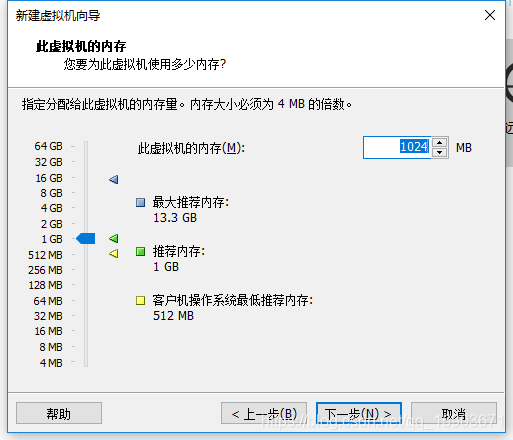The image size is (513, 440).
Task: Increase memory with the spinner up arrow
Action: click(x=440, y=143)
